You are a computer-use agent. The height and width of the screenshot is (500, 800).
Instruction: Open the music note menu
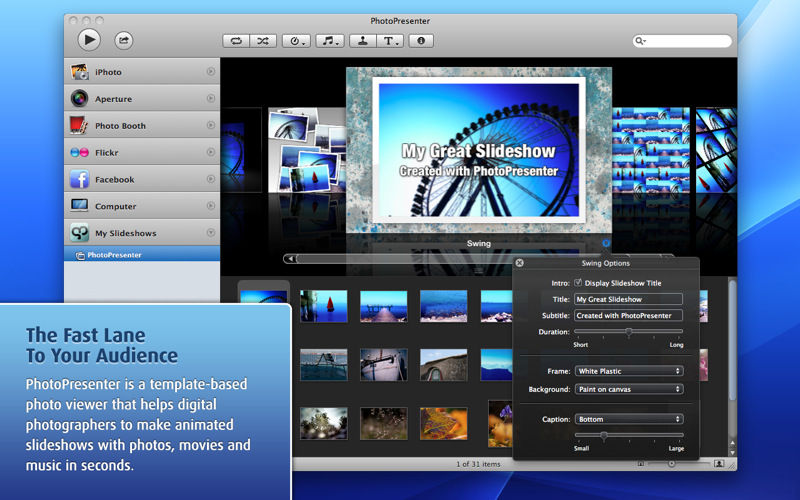point(330,41)
